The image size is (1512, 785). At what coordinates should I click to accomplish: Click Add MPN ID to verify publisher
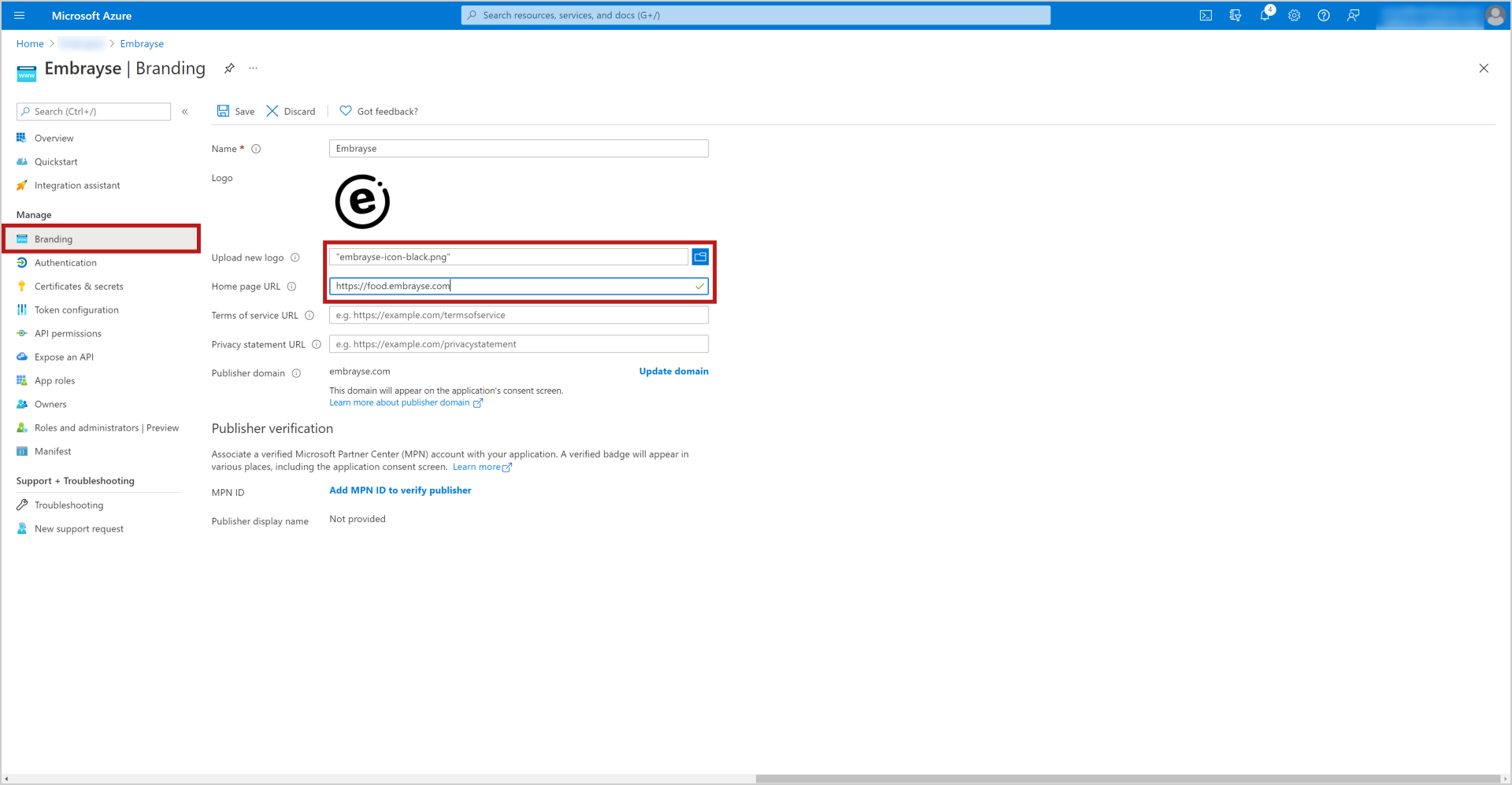point(400,490)
